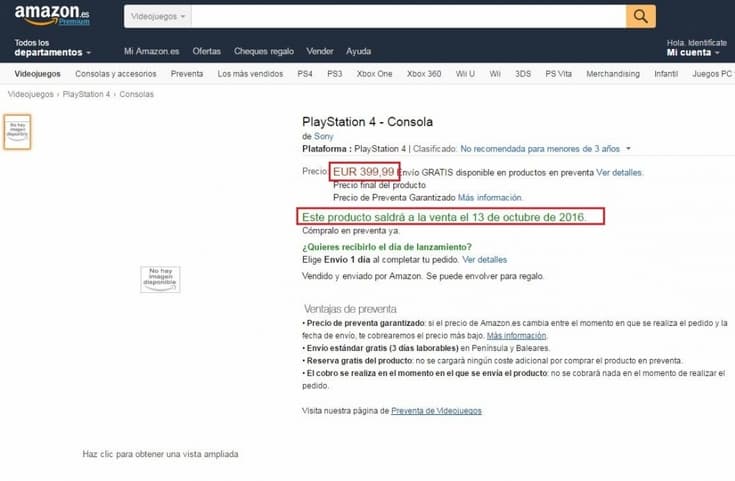
Task: Click the release date text '13 de octubre de 2016'
Action: point(528,217)
